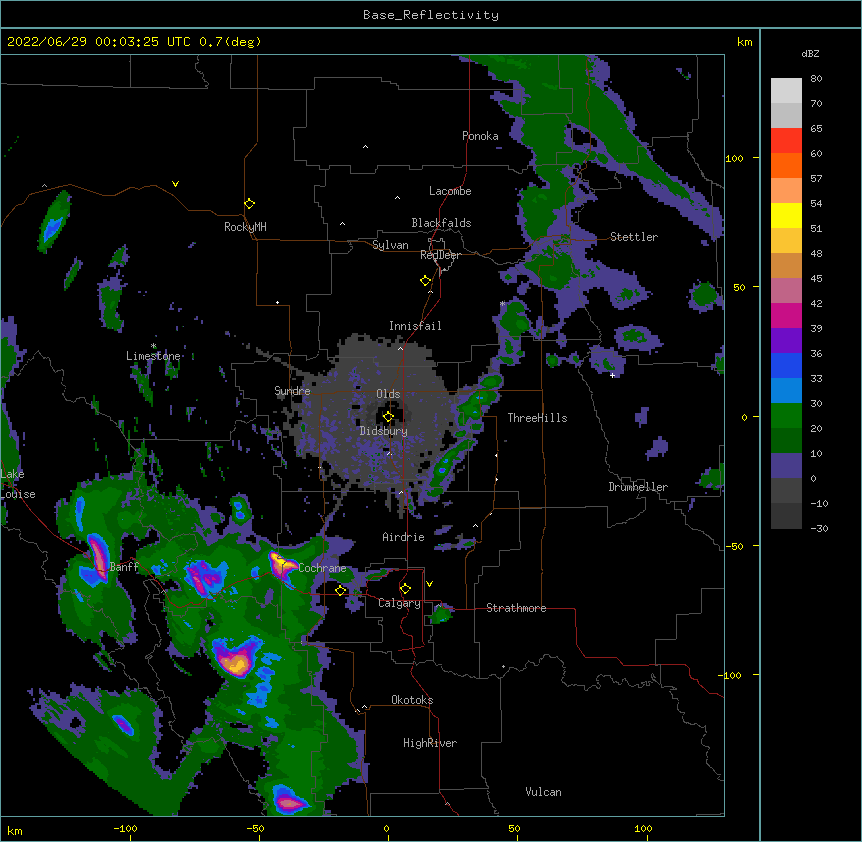862x842 pixels.
Task: Select the yellow diamond marker south of RedDeer
Action: [426, 281]
